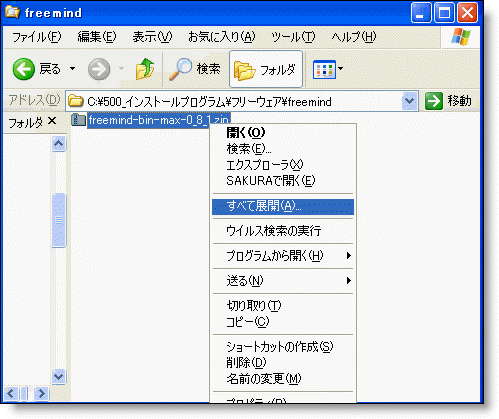Select the freemind-bin-max-0_8_1.zip filename
The image size is (499, 419).
[x=159, y=120]
